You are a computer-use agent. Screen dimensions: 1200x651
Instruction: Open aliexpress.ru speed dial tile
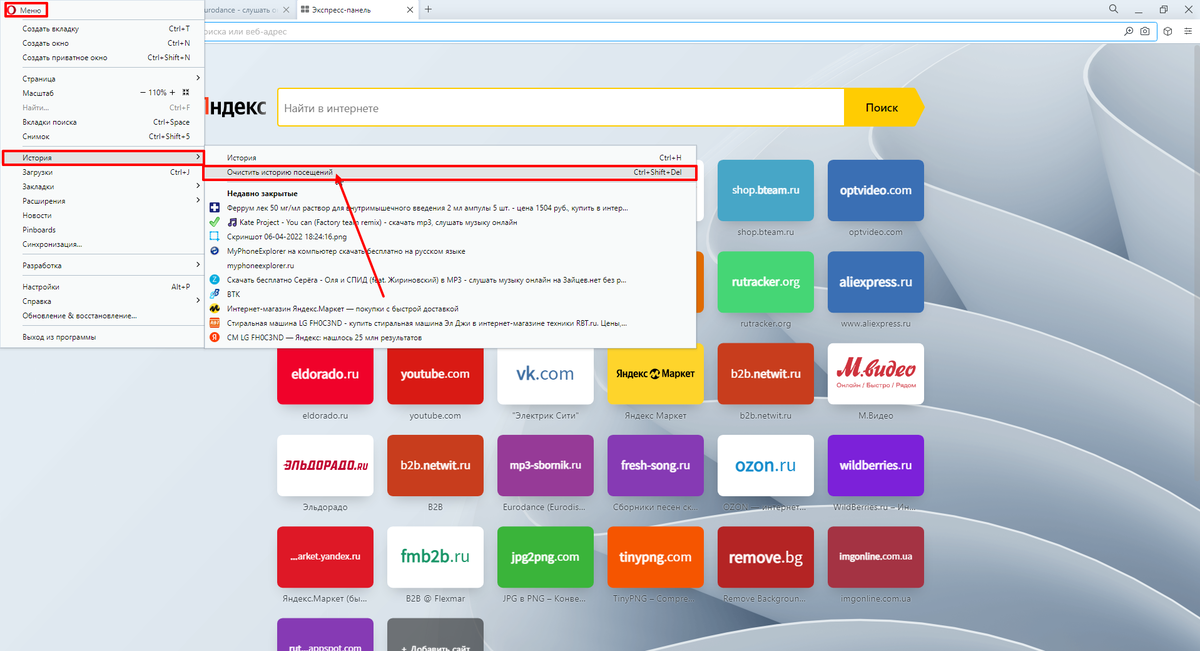(876, 282)
